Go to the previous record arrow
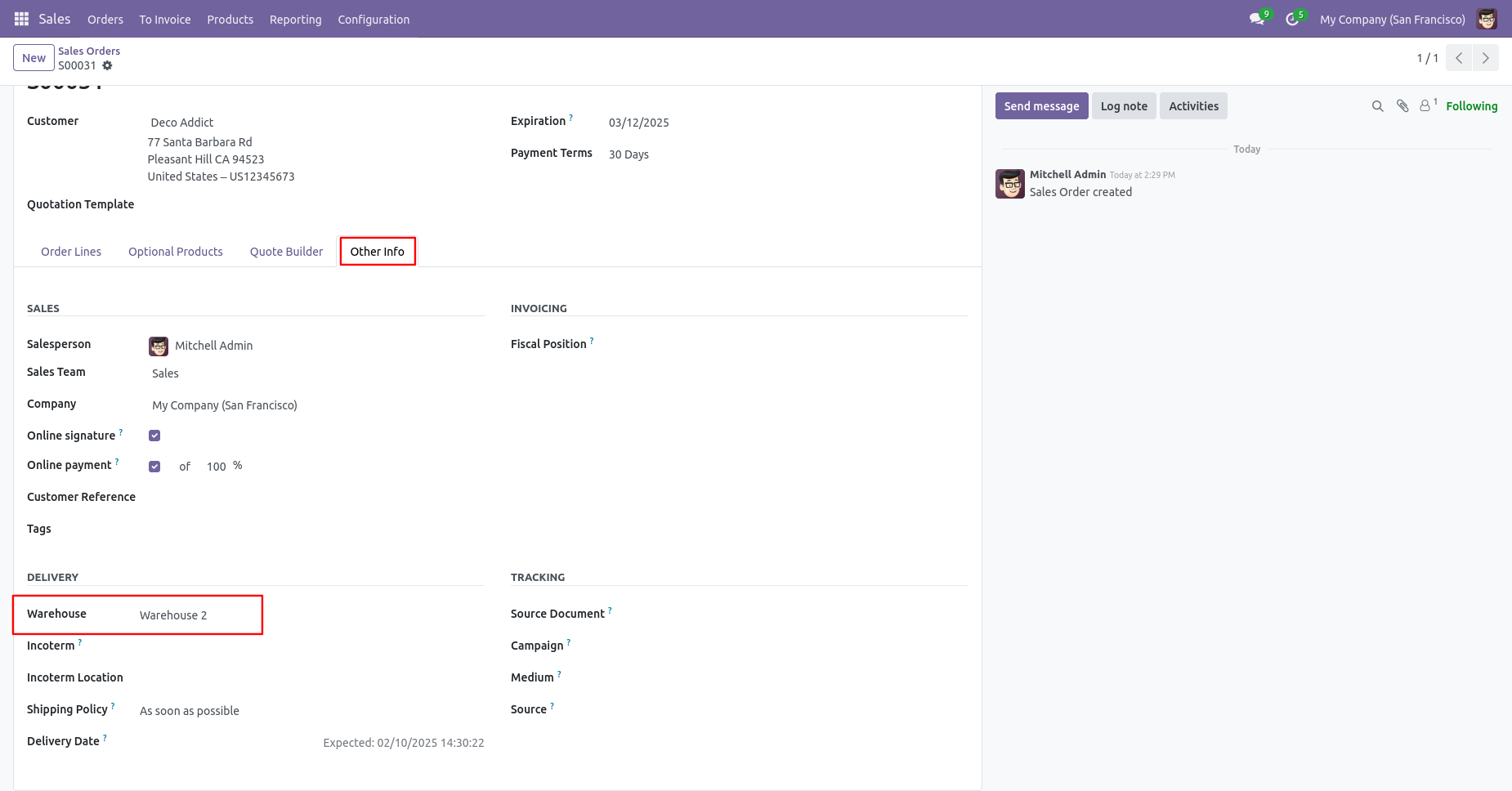 click(x=1459, y=58)
